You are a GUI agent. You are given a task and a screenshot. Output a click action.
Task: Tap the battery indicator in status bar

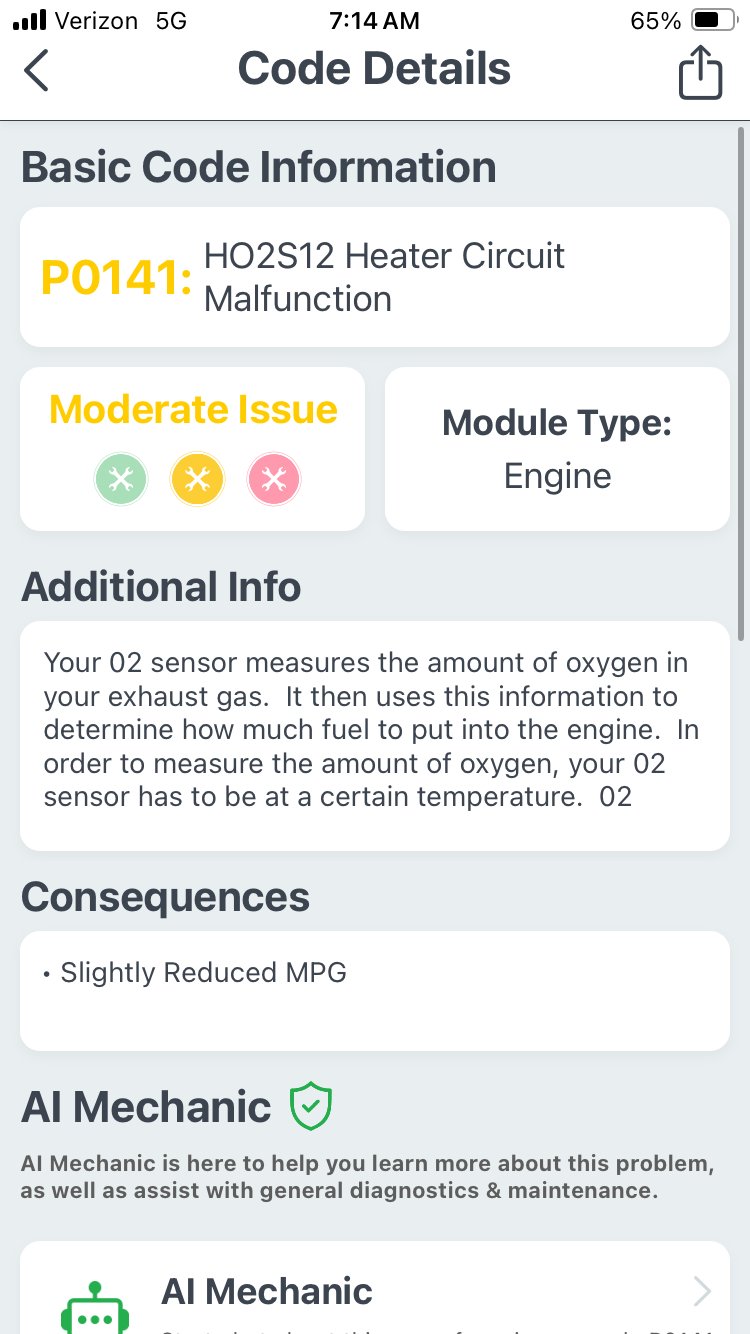pyautogui.click(x=713, y=20)
